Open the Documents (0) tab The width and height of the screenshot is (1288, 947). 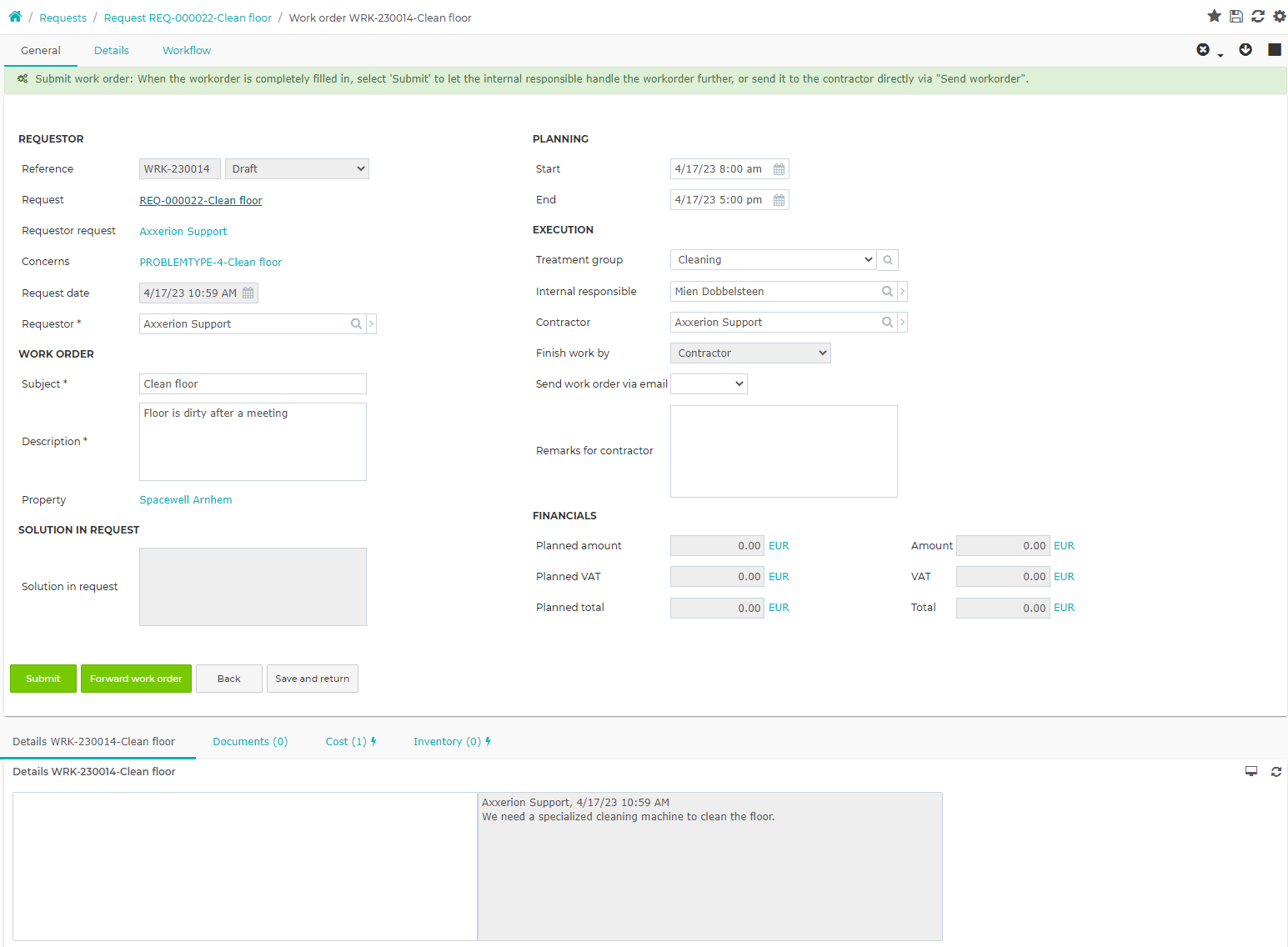click(250, 742)
